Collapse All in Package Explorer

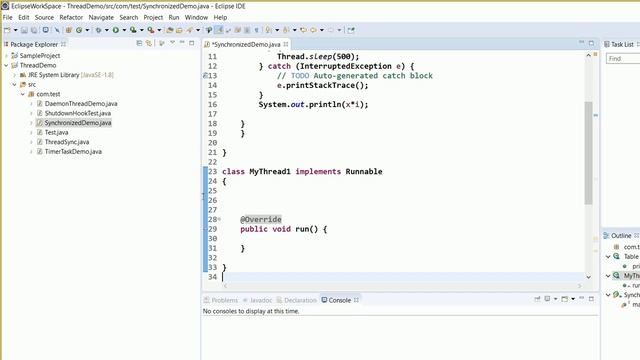(x=139, y=43)
